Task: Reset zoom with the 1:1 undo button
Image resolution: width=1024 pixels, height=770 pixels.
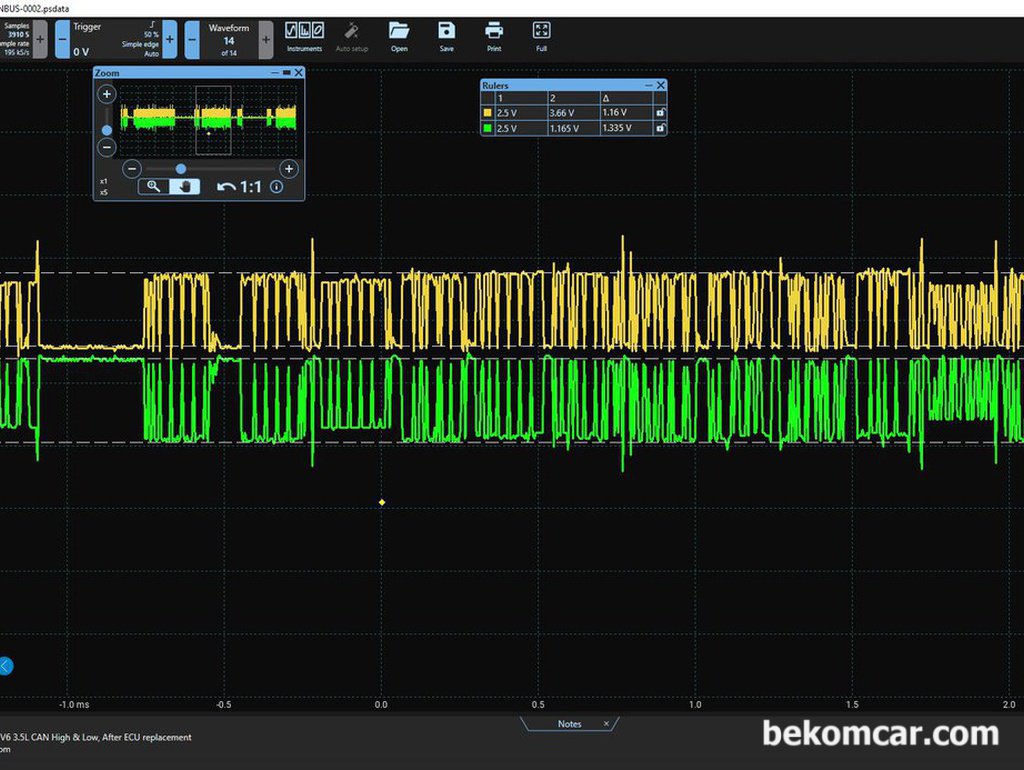Action: coord(239,187)
